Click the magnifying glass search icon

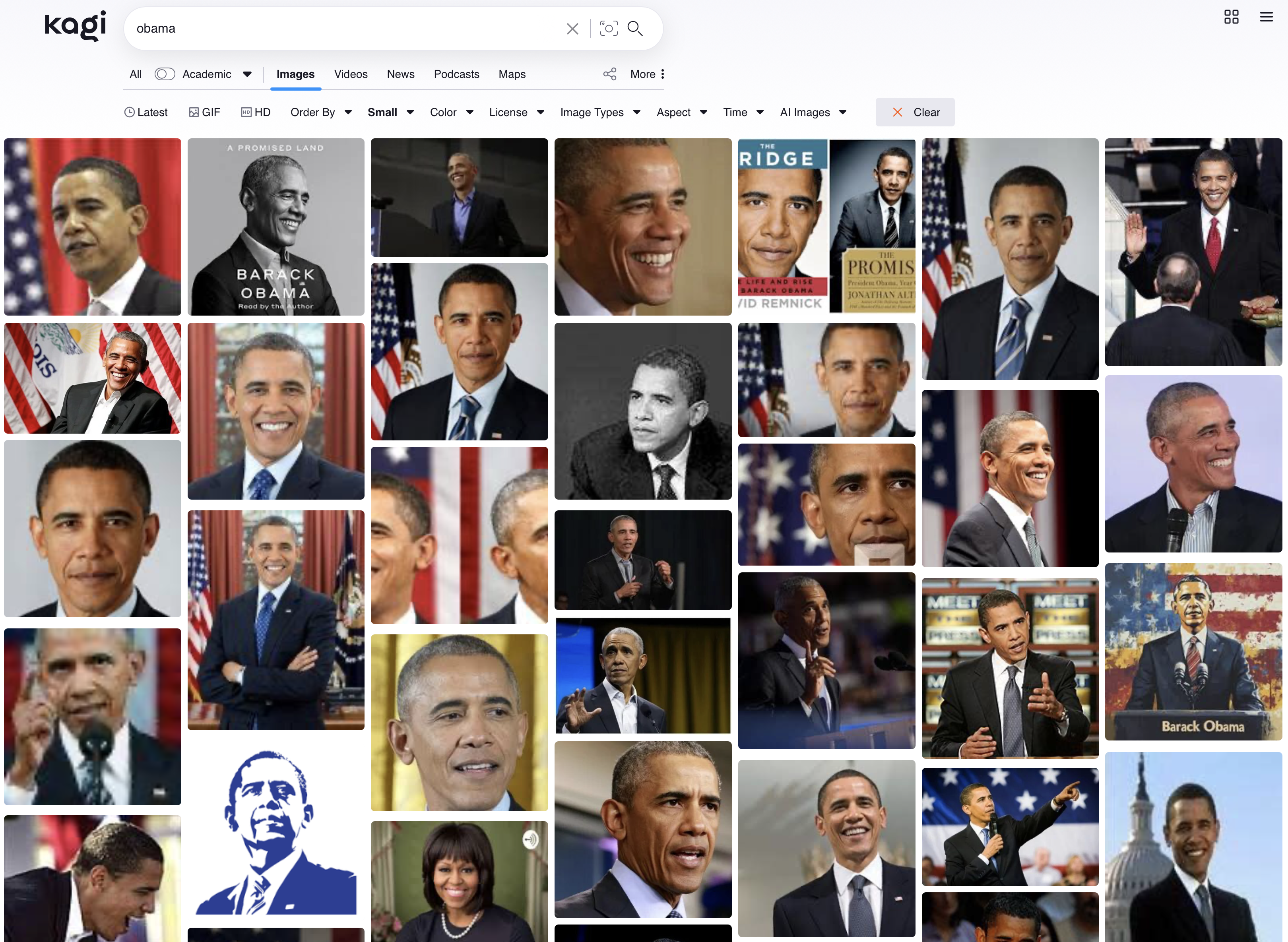click(635, 29)
